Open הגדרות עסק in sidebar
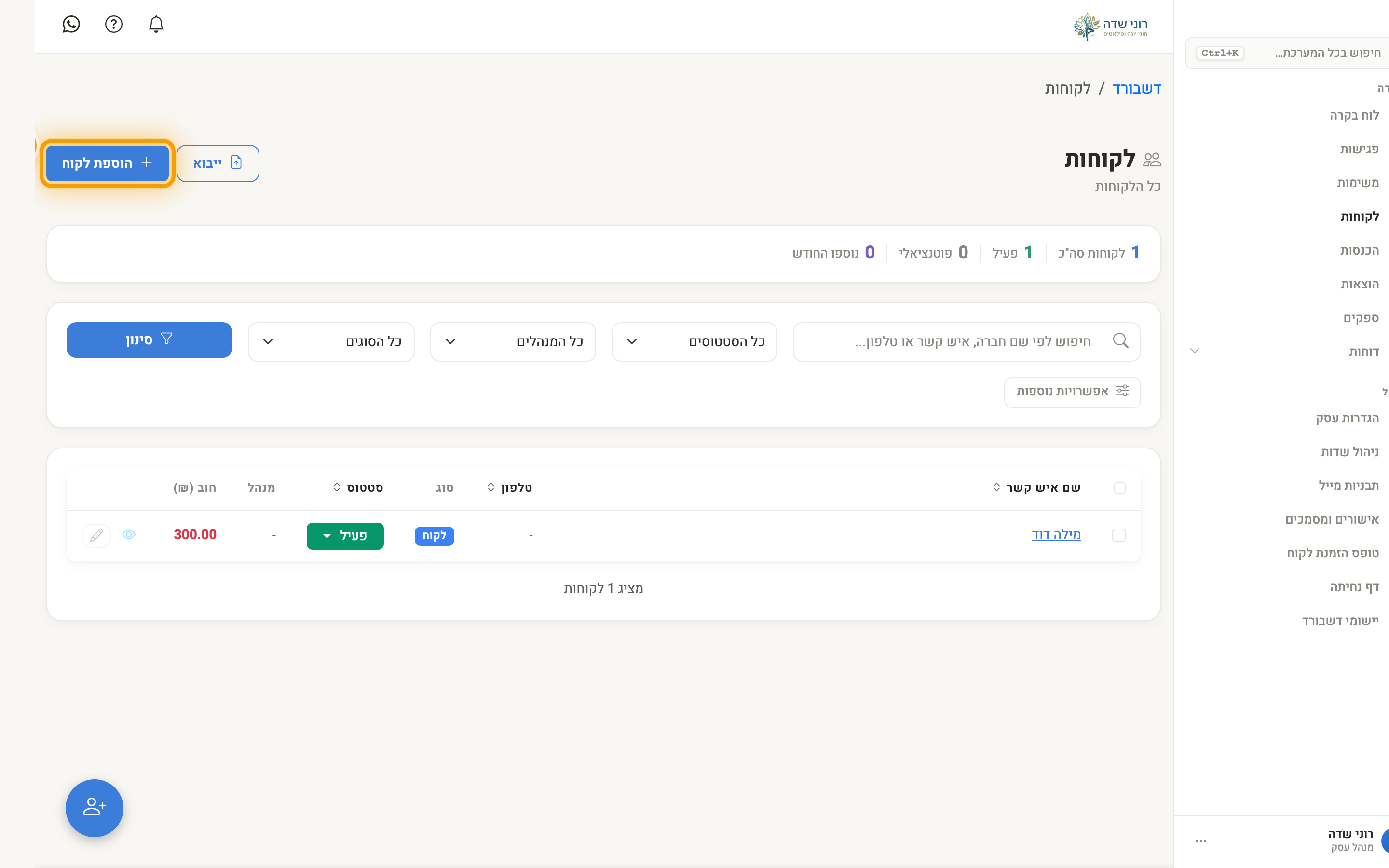 click(x=1347, y=419)
